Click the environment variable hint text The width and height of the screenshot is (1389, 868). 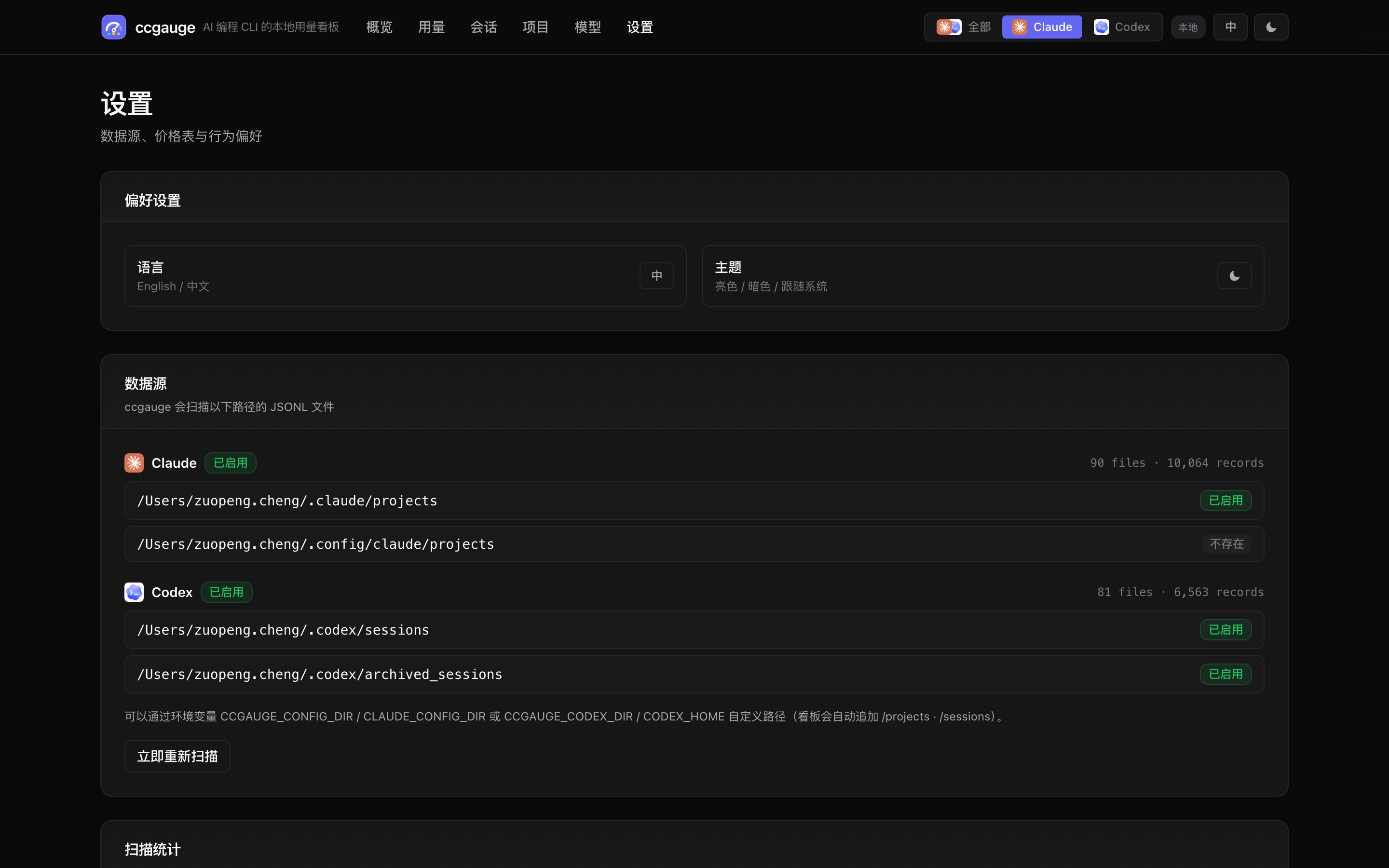(566, 717)
